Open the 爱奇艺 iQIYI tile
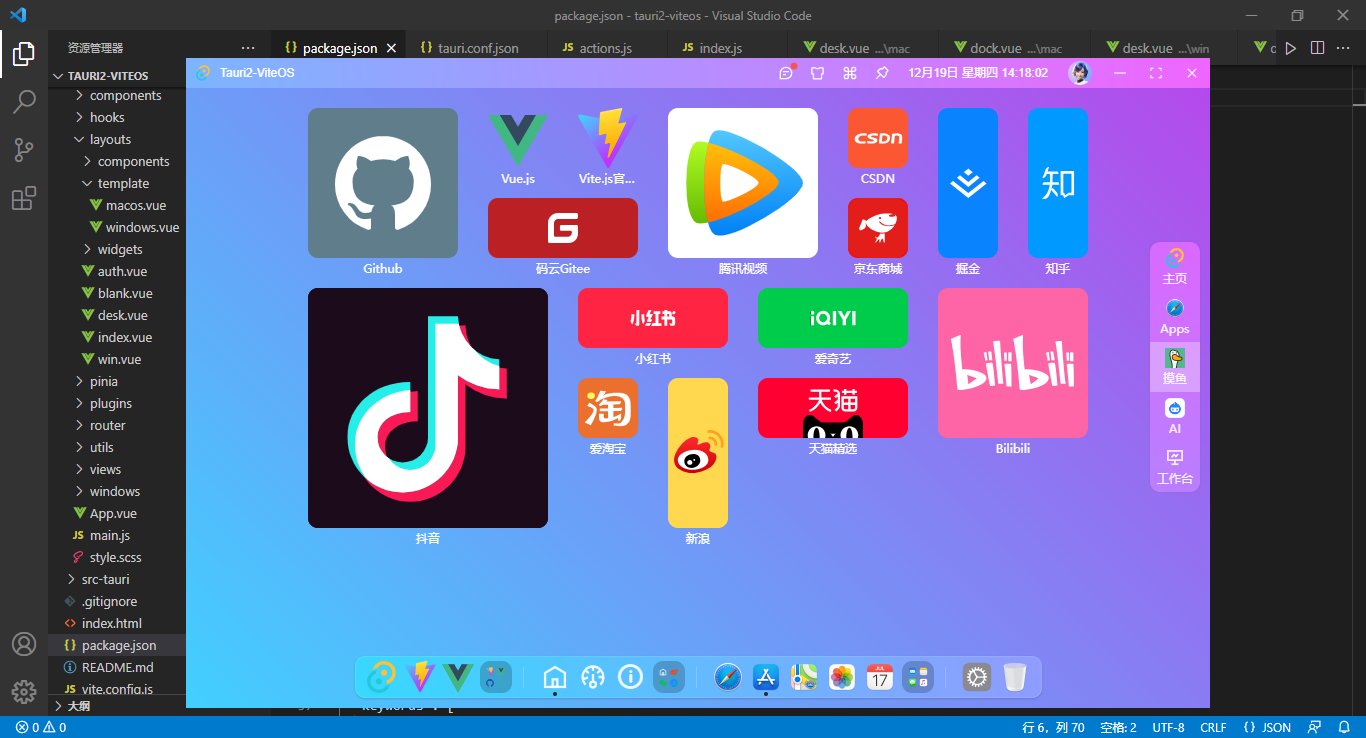Viewport: 1366px width, 738px height. tap(833, 318)
